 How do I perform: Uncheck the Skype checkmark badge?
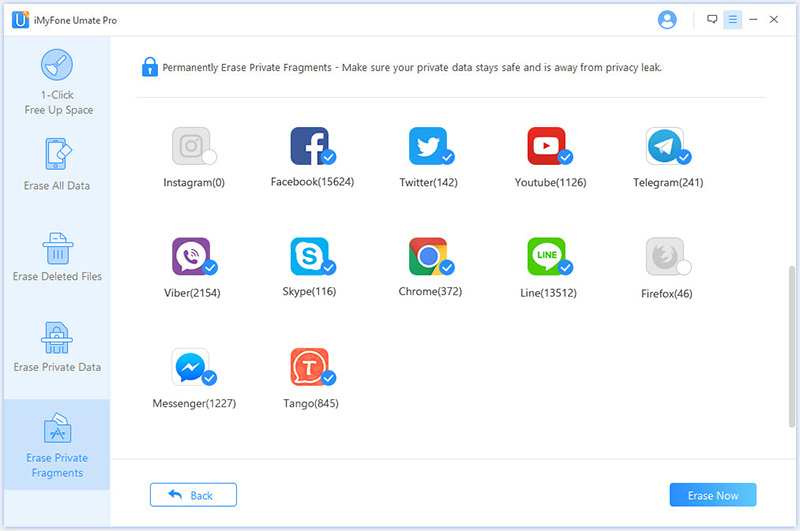tap(329, 267)
